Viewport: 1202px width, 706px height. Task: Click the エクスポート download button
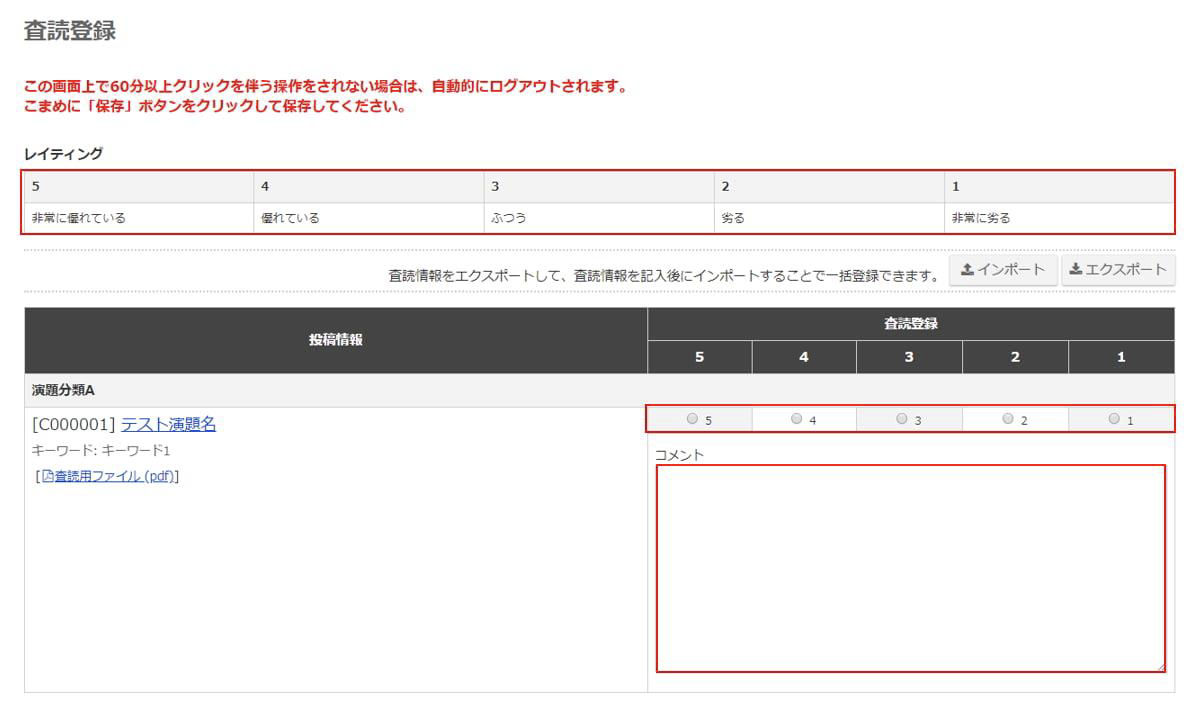pos(1117,269)
